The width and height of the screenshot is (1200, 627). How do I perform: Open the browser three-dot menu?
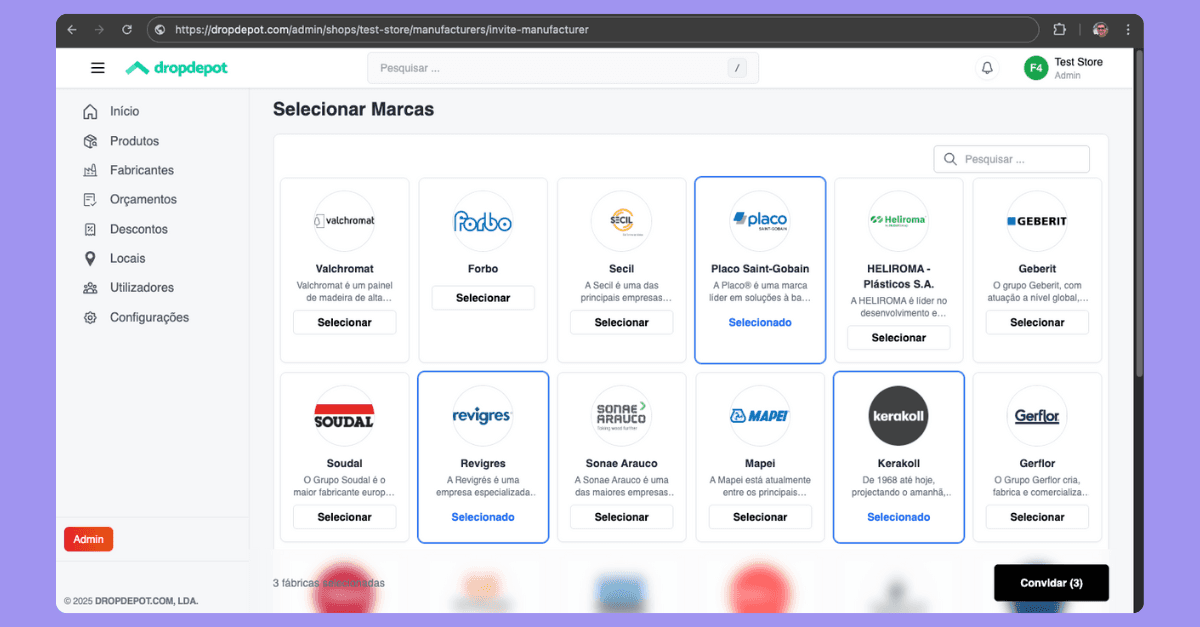pos(1128,29)
